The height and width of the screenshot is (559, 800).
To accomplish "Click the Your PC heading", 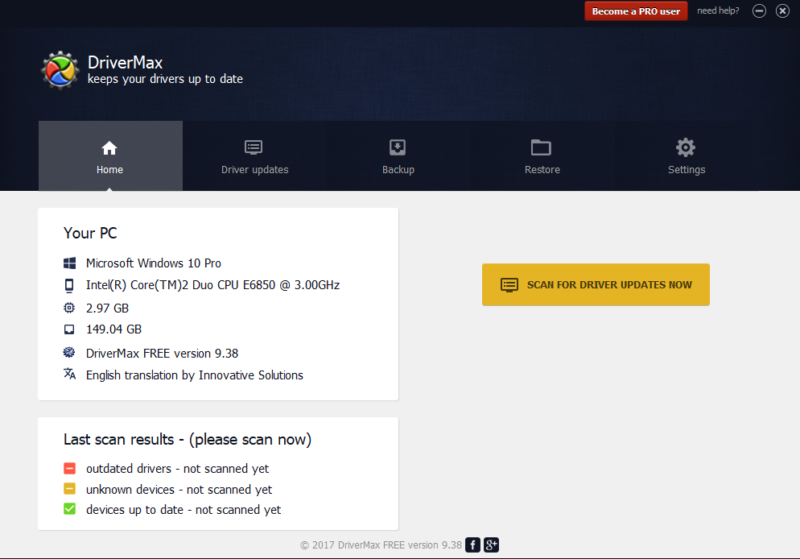I will tap(90, 233).
